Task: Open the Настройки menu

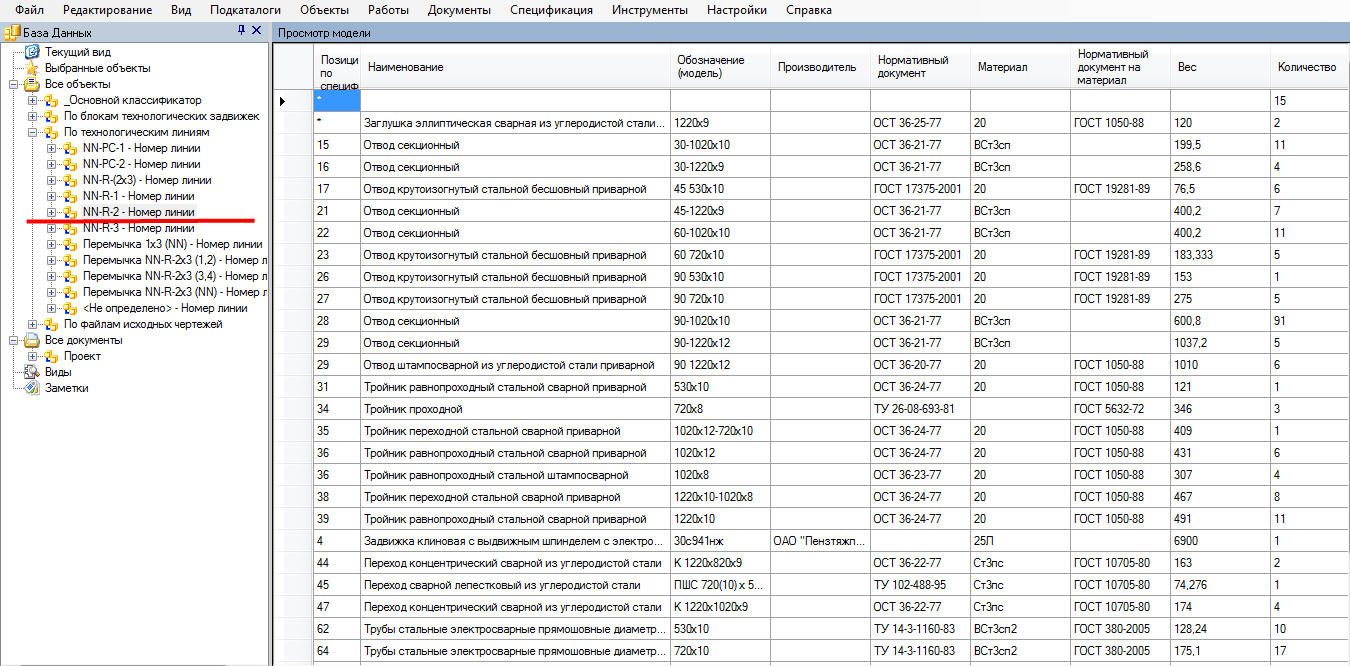Action: (x=737, y=10)
